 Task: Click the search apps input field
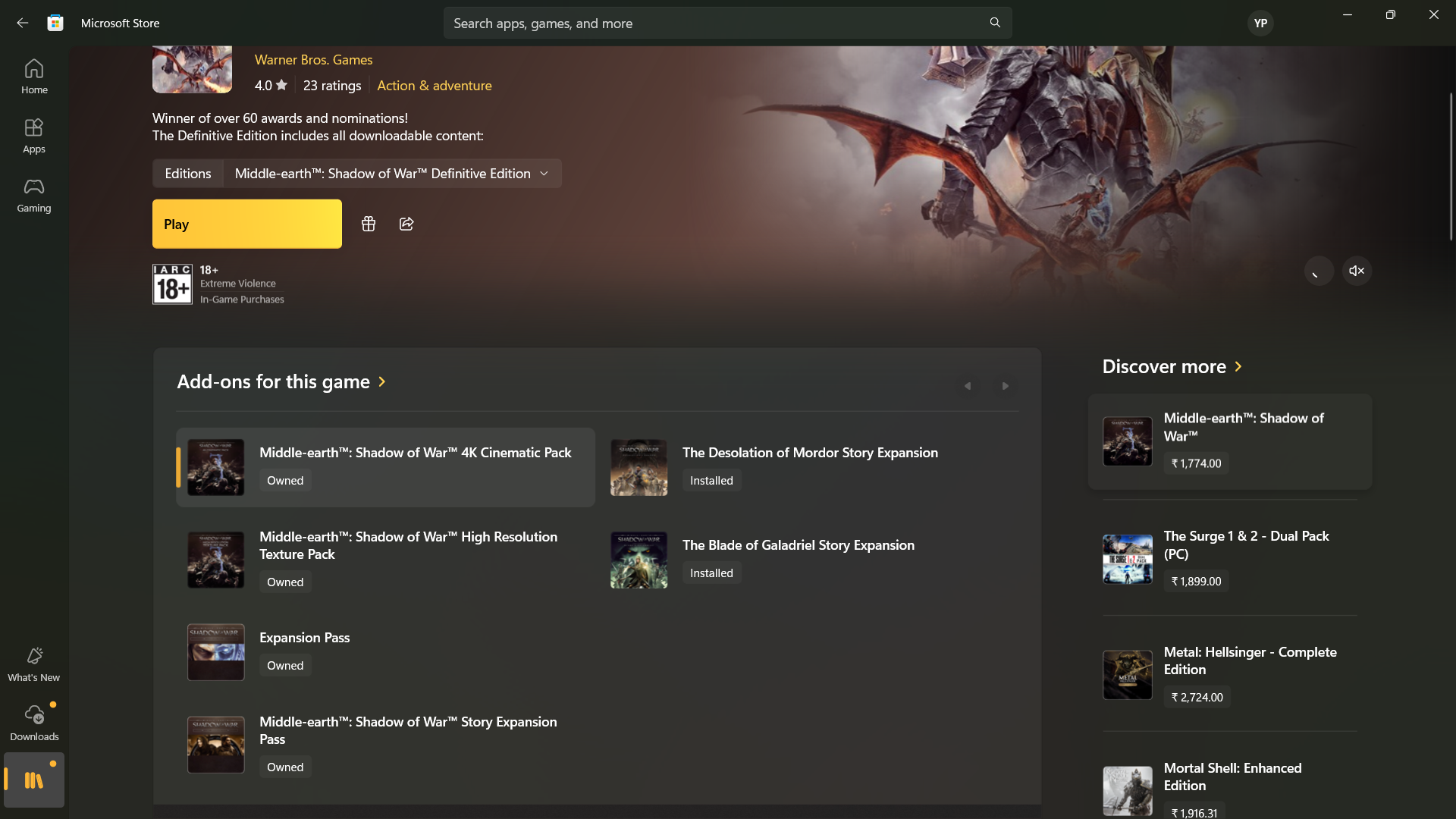682,23
